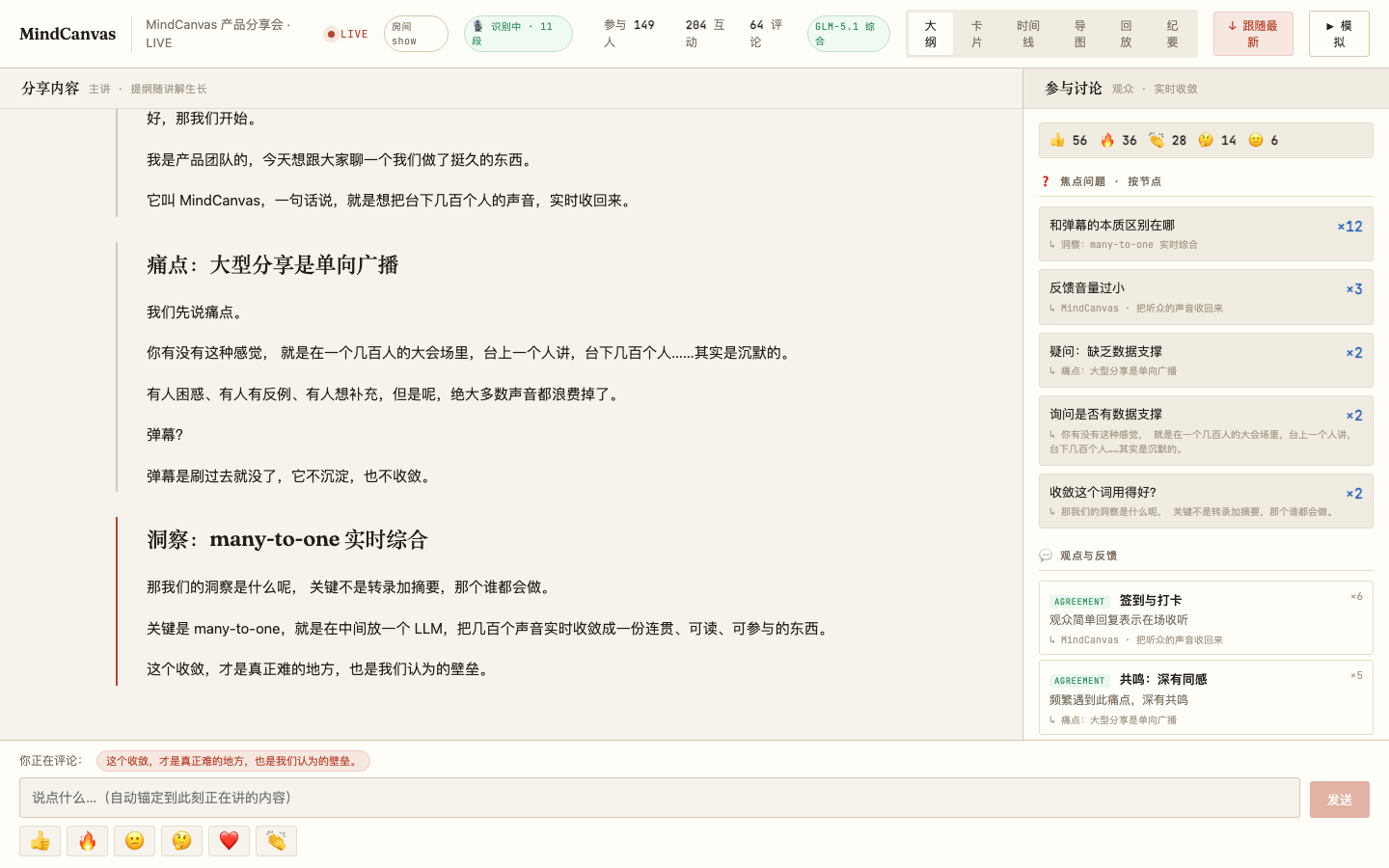Click the microphone icon in the 识别中 pill

477,26
